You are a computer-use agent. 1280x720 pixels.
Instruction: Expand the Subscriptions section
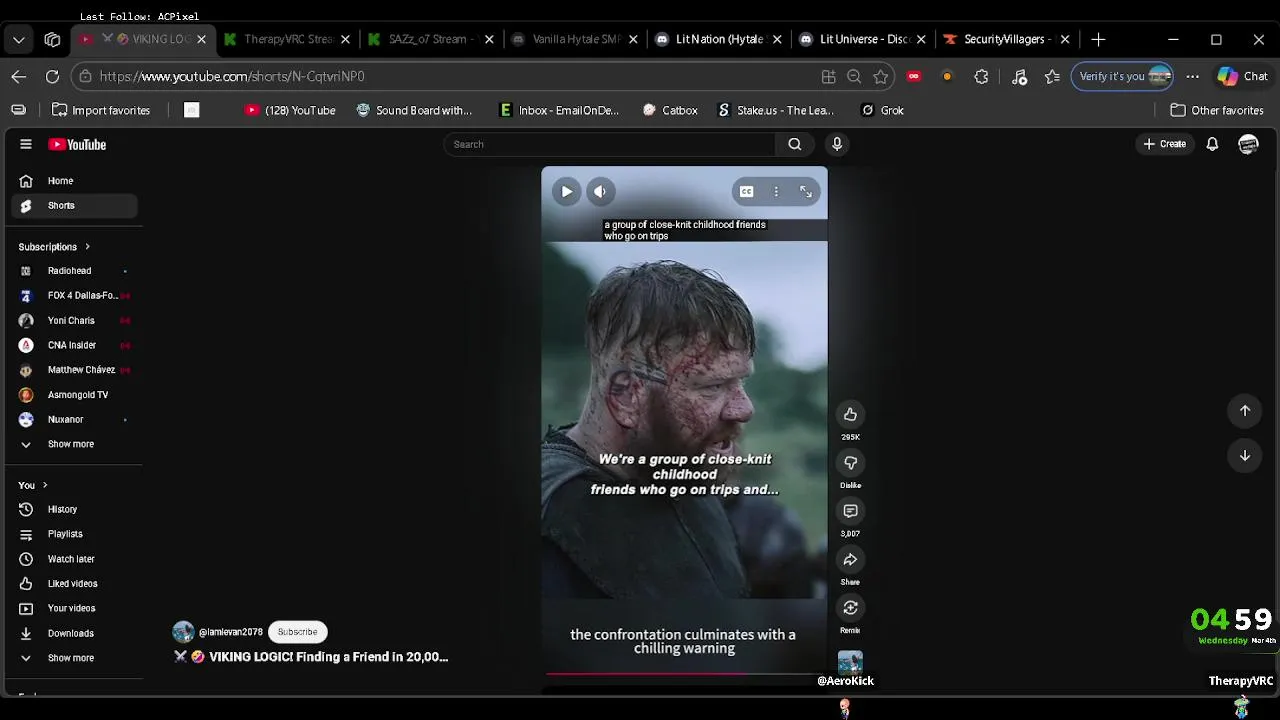54,246
